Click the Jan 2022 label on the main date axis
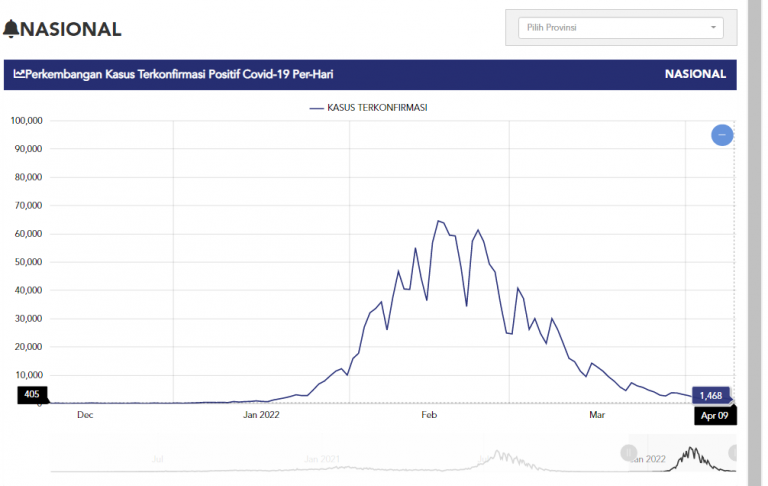The image size is (768, 486). (260, 414)
